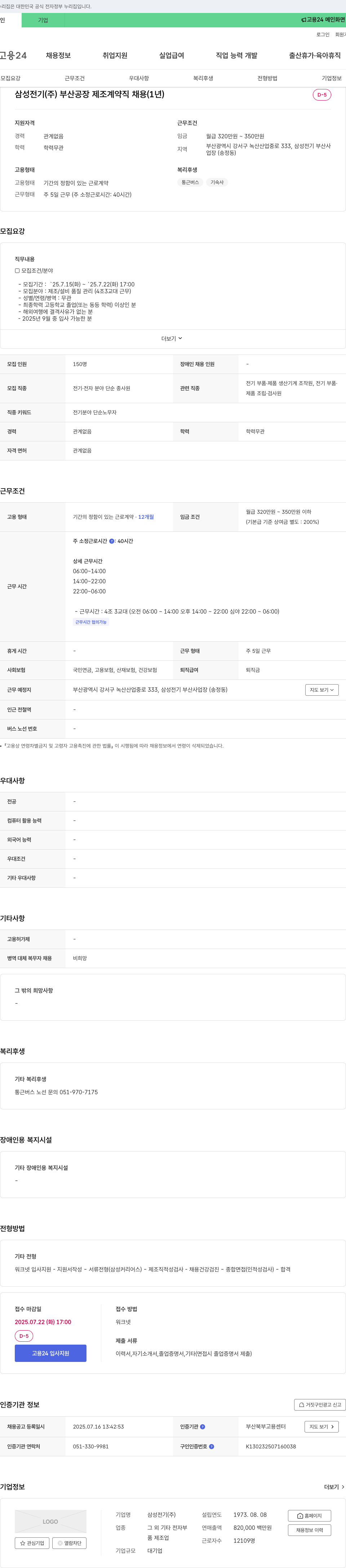Open the 채용정보 menu

(58, 55)
